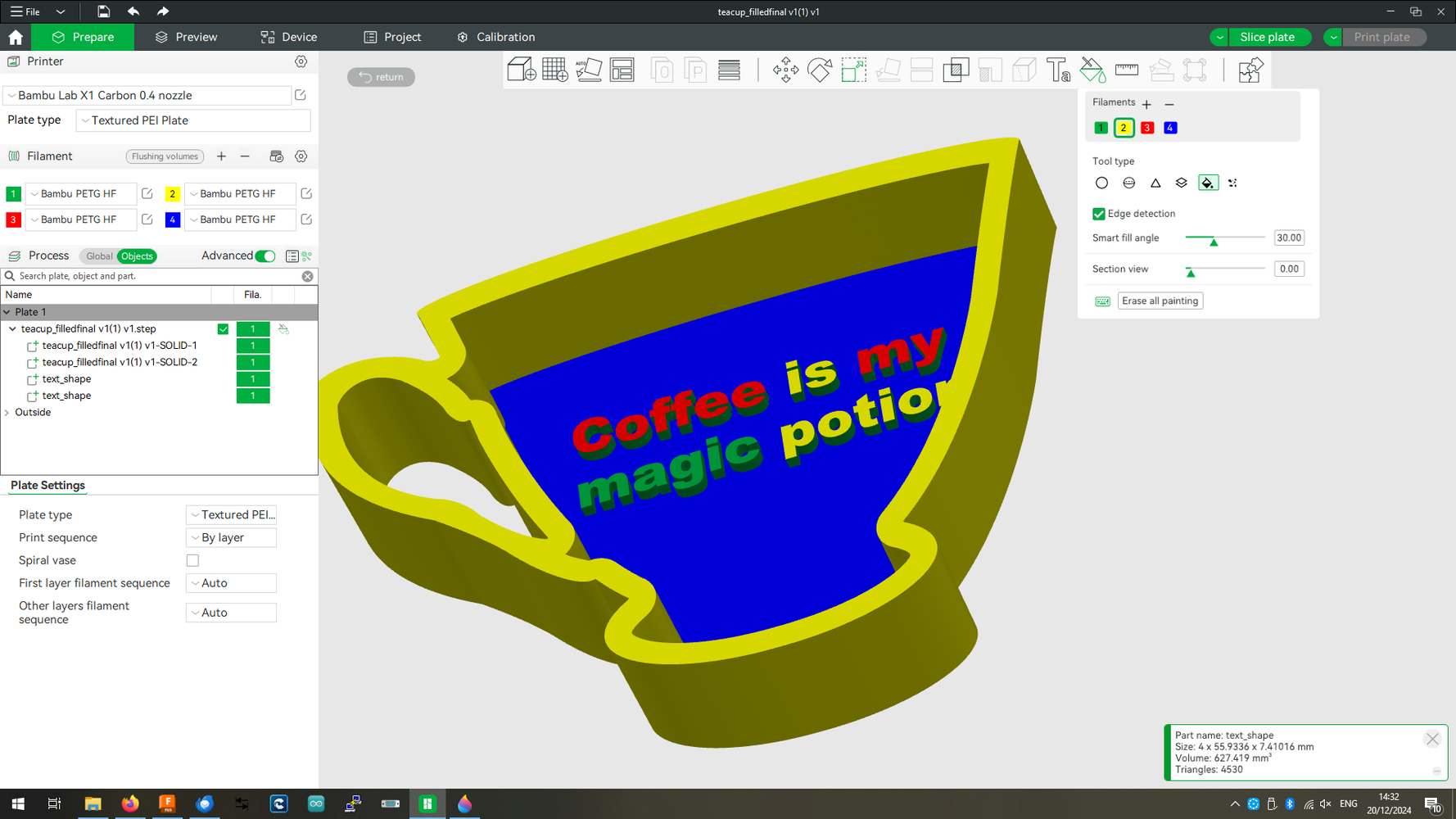Image resolution: width=1456 pixels, height=819 pixels.
Task: Open printer settings gear icon
Action: [301, 61]
